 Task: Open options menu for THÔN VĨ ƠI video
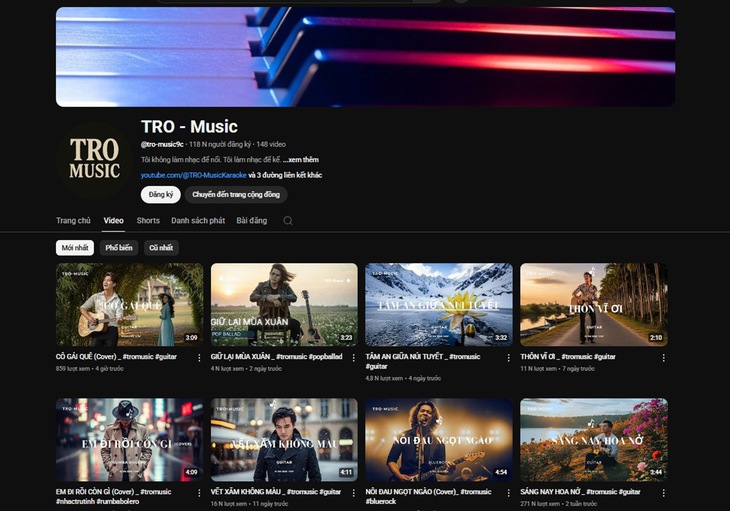click(x=663, y=357)
